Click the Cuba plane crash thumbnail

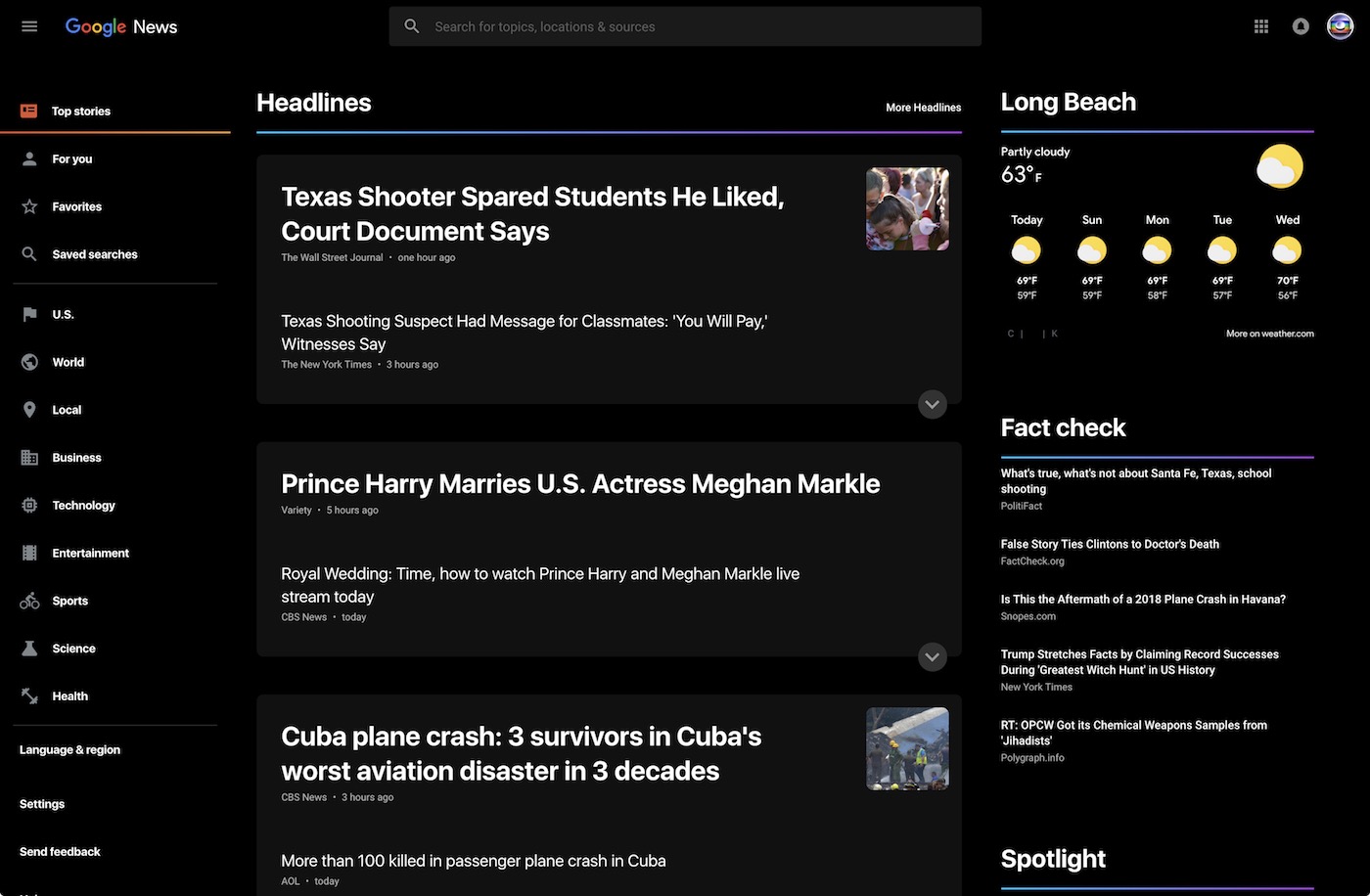pyautogui.click(x=907, y=748)
